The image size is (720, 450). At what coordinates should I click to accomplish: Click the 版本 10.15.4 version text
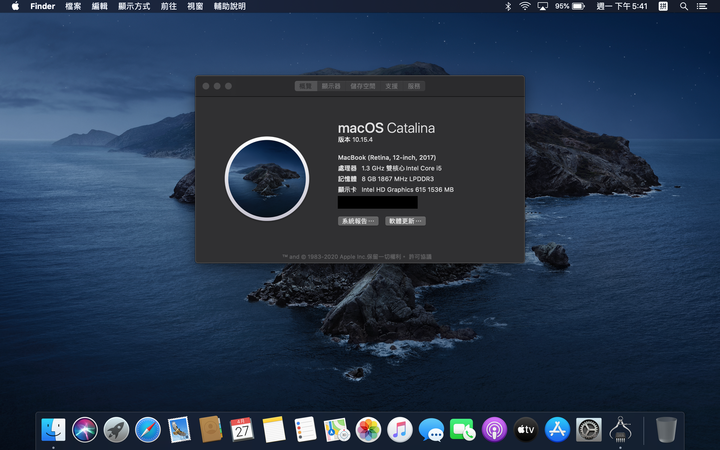pyautogui.click(x=355, y=140)
